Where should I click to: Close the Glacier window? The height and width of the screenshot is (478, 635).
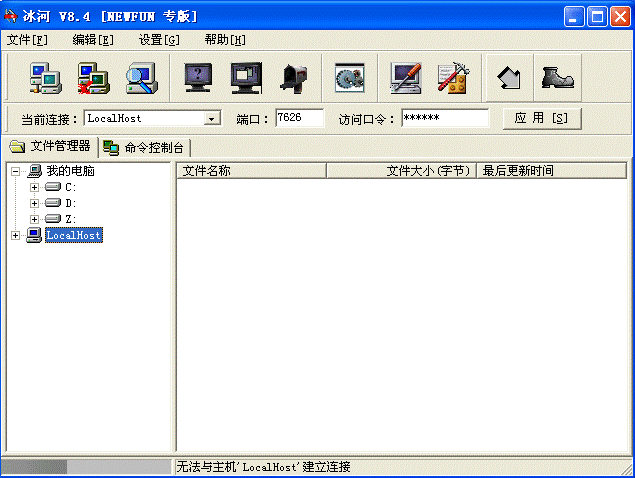(x=620, y=17)
